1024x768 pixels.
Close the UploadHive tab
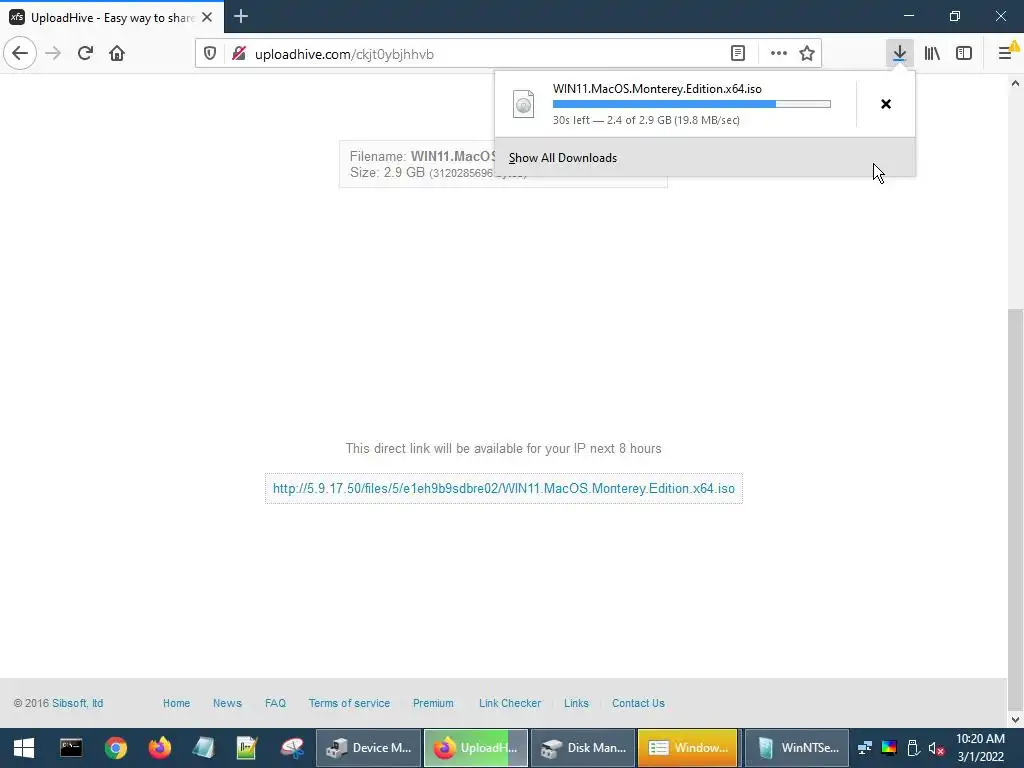207,18
